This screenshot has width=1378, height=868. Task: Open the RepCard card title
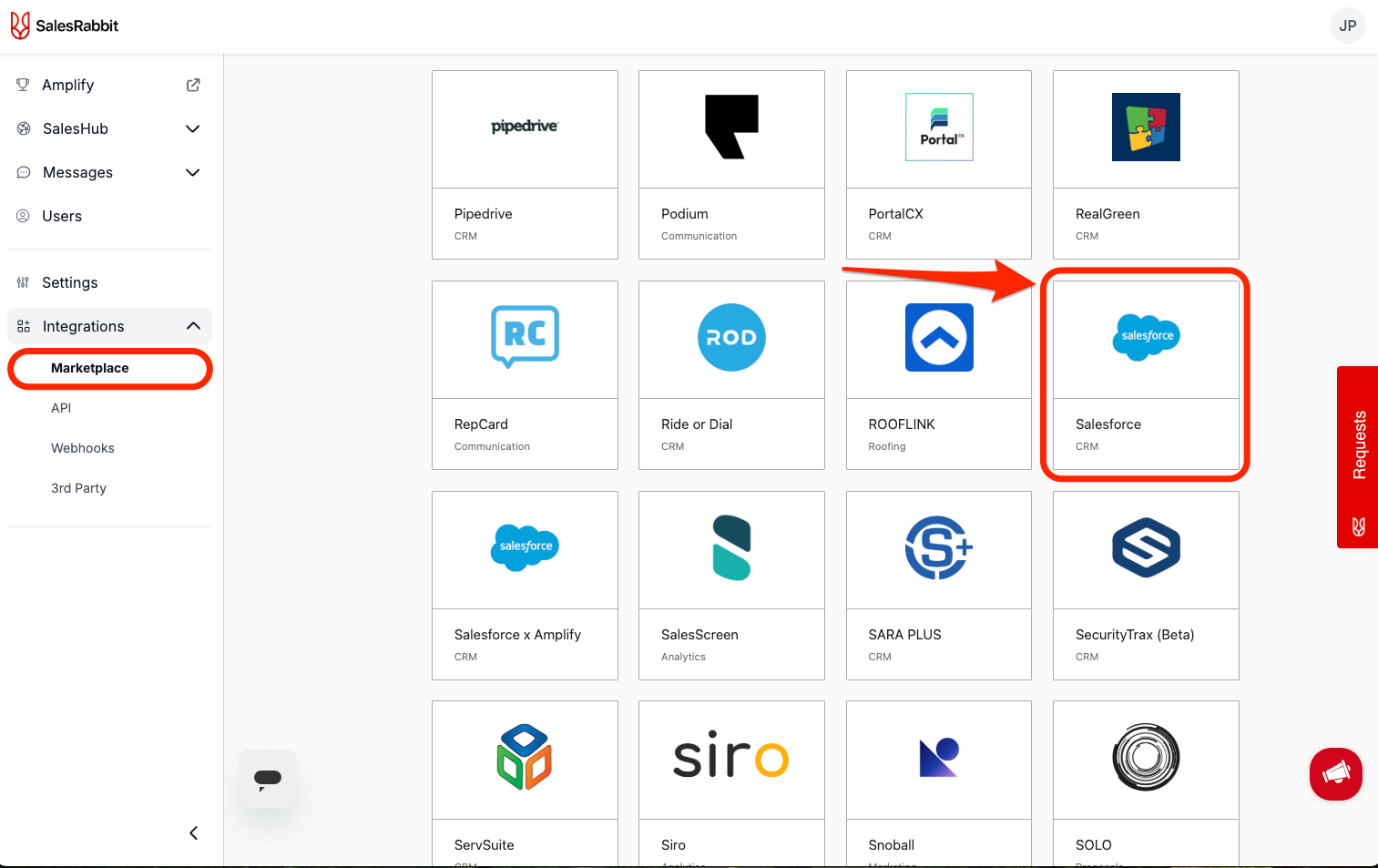tap(481, 424)
